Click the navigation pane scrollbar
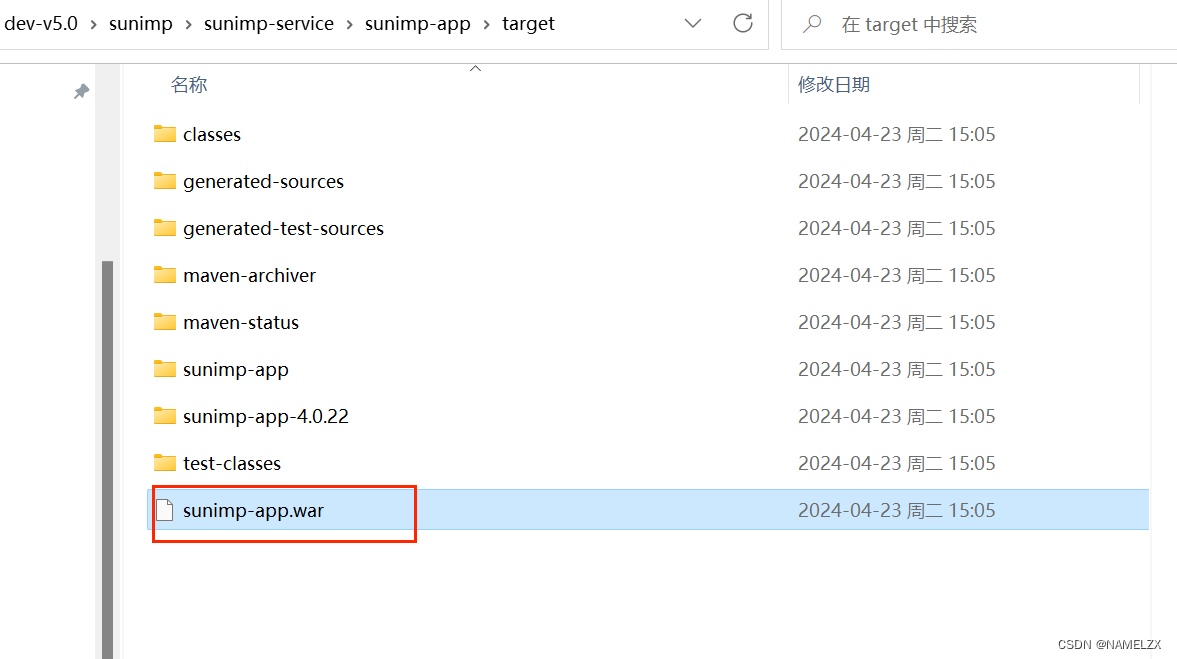Viewport: 1177px width, 659px height. click(108, 450)
